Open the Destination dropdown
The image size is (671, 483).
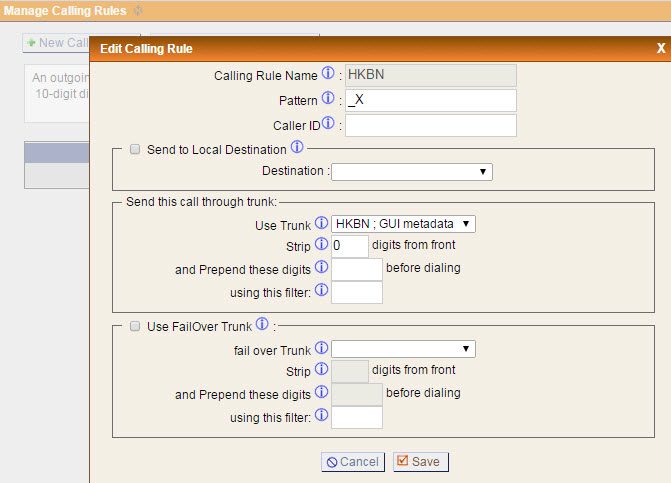[412, 172]
